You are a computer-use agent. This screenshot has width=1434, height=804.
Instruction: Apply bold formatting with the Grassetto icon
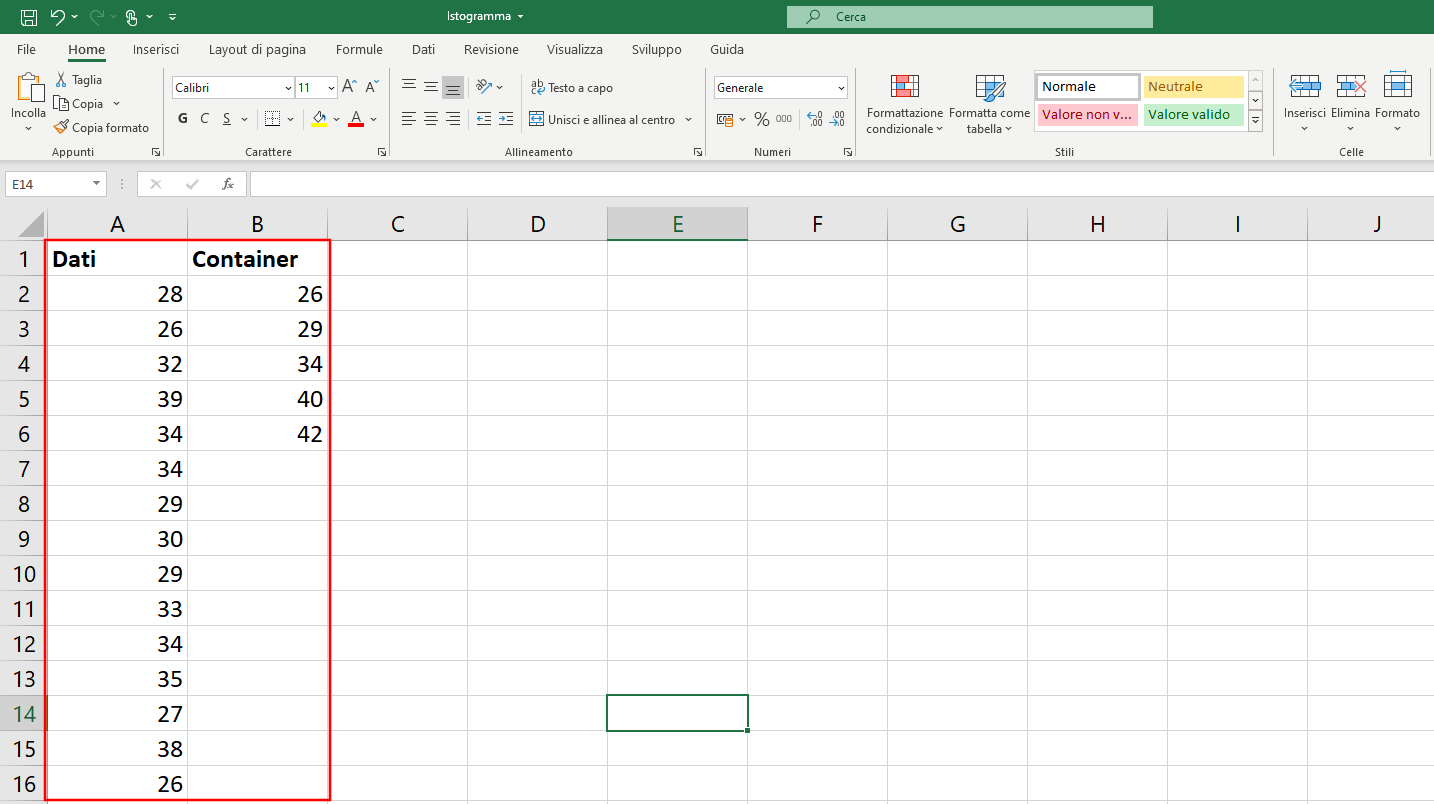point(182,117)
